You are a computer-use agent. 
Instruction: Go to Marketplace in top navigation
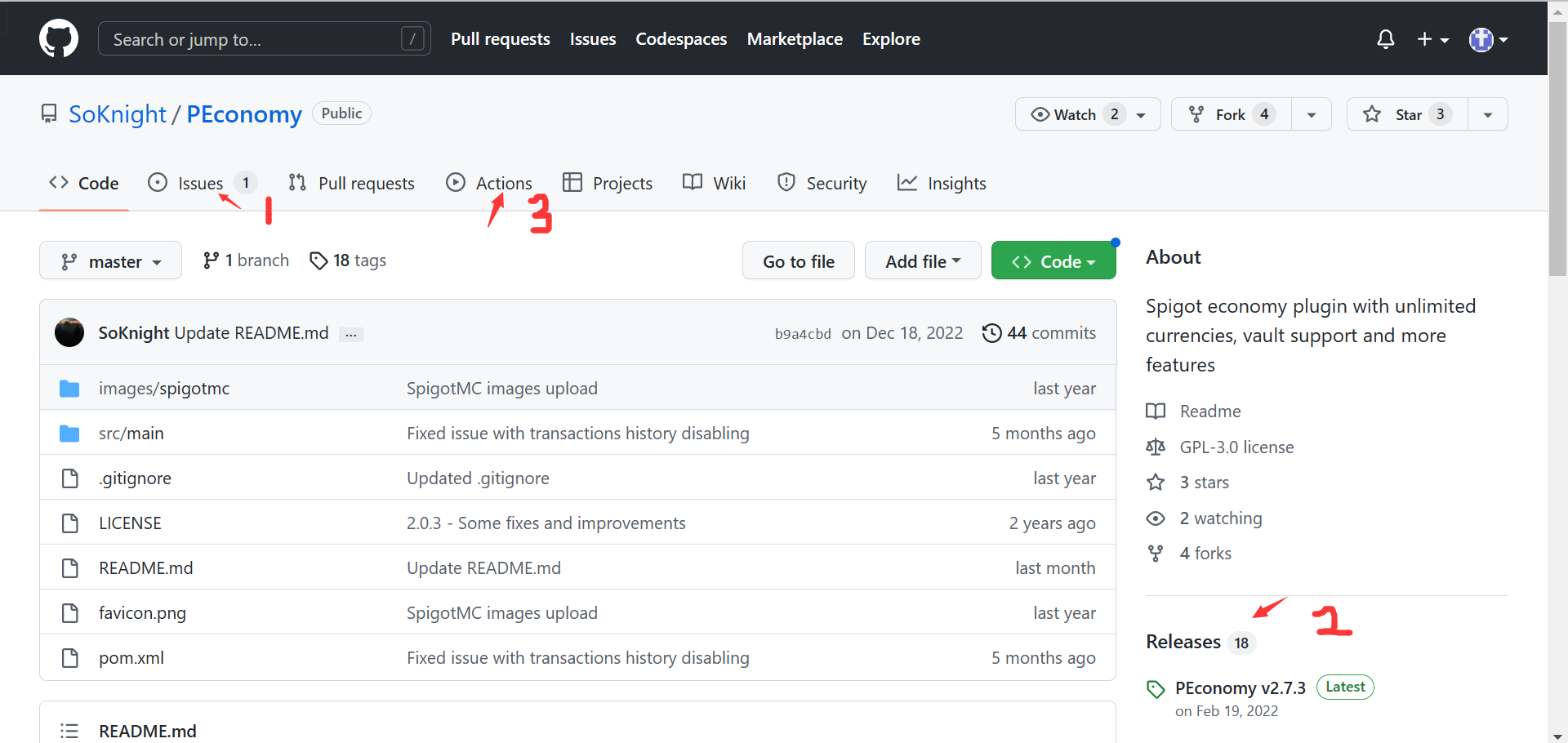[x=795, y=39]
